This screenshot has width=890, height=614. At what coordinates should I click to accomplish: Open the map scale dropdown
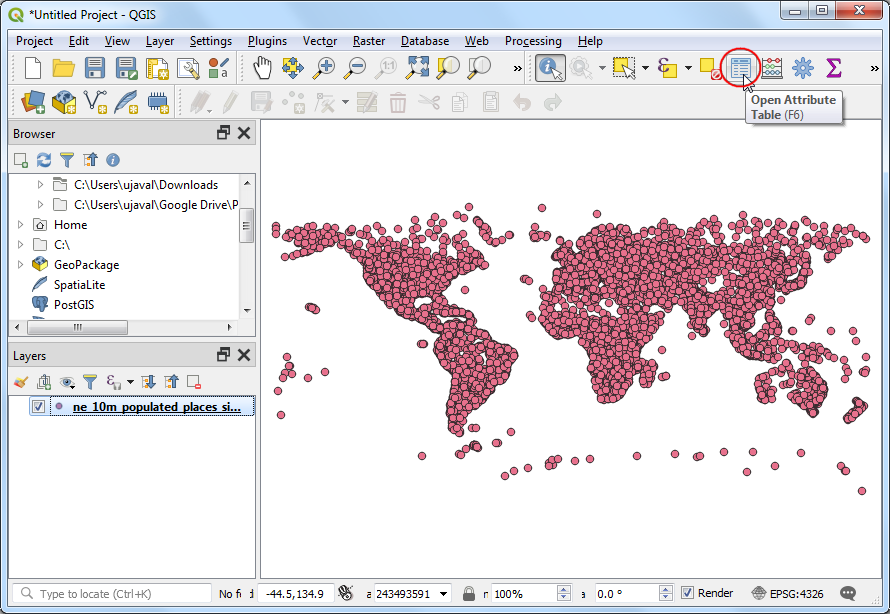pos(443,593)
